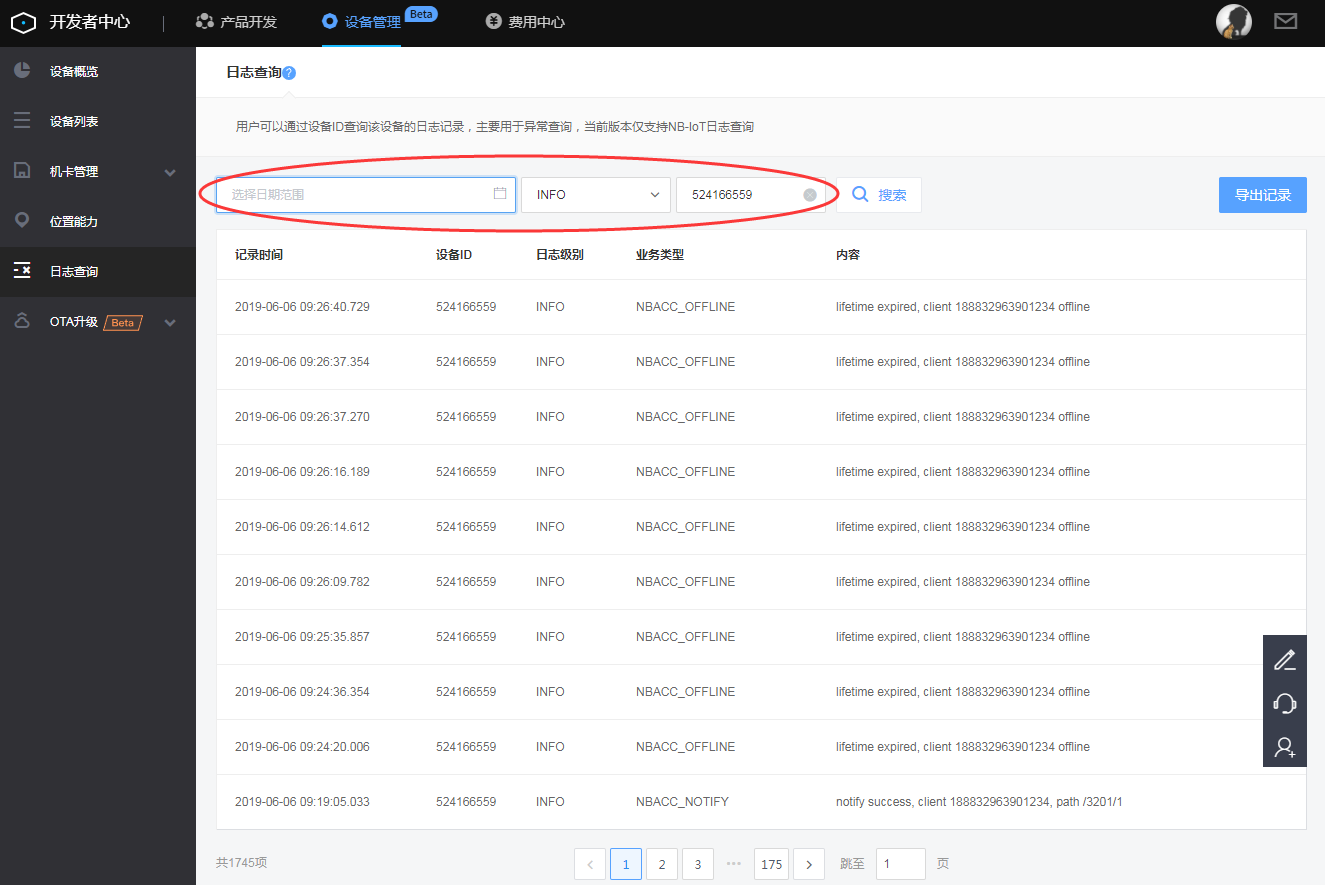Focus the device ID 524166559 input
The width and height of the screenshot is (1325, 885).
pyautogui.click(x=751, y=195)
